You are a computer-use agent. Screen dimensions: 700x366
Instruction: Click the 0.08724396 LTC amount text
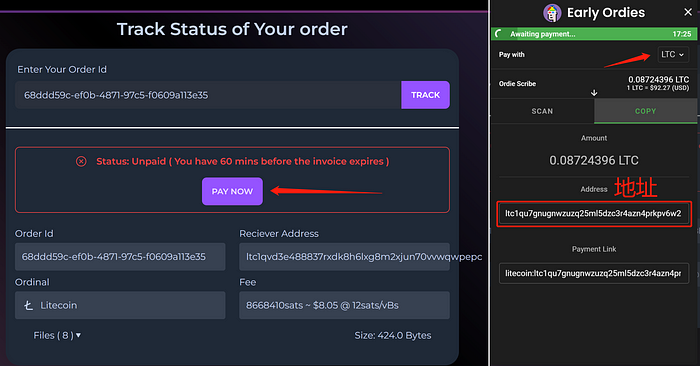(594, 160)
